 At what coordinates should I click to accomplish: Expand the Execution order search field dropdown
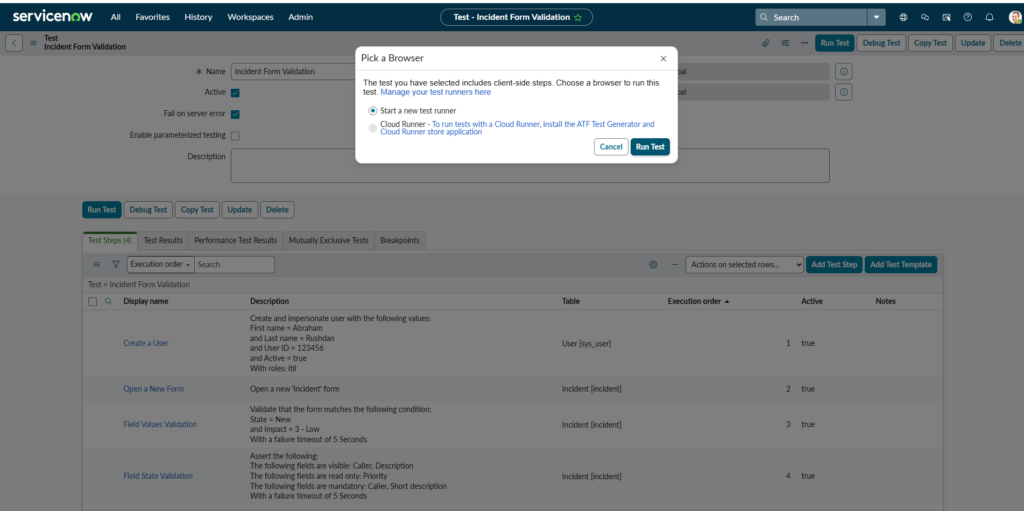(160, 265)
